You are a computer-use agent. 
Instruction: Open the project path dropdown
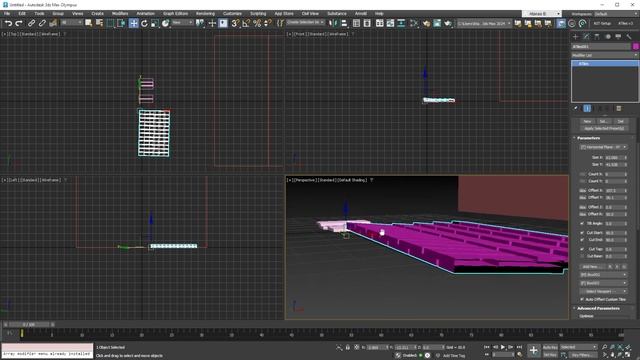484,24
